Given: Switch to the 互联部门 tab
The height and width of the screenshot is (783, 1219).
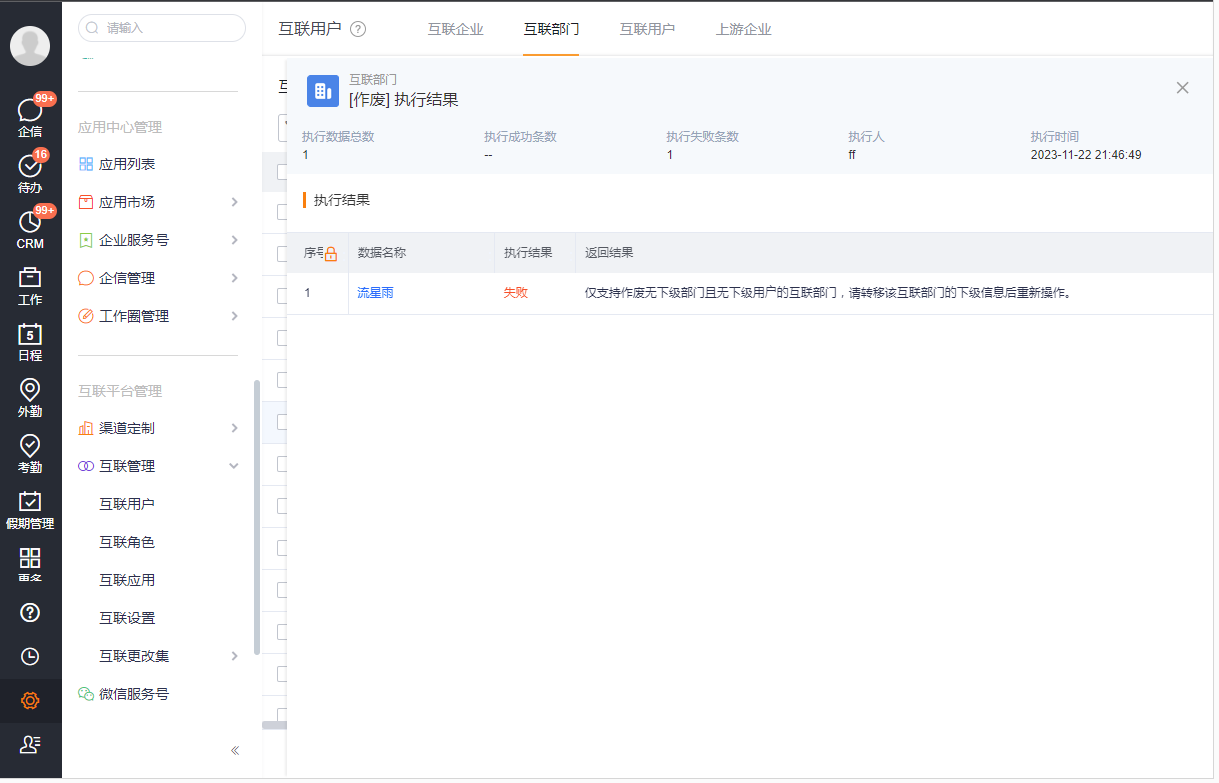Looking at the screenshot, I should [x=551, y=29].
